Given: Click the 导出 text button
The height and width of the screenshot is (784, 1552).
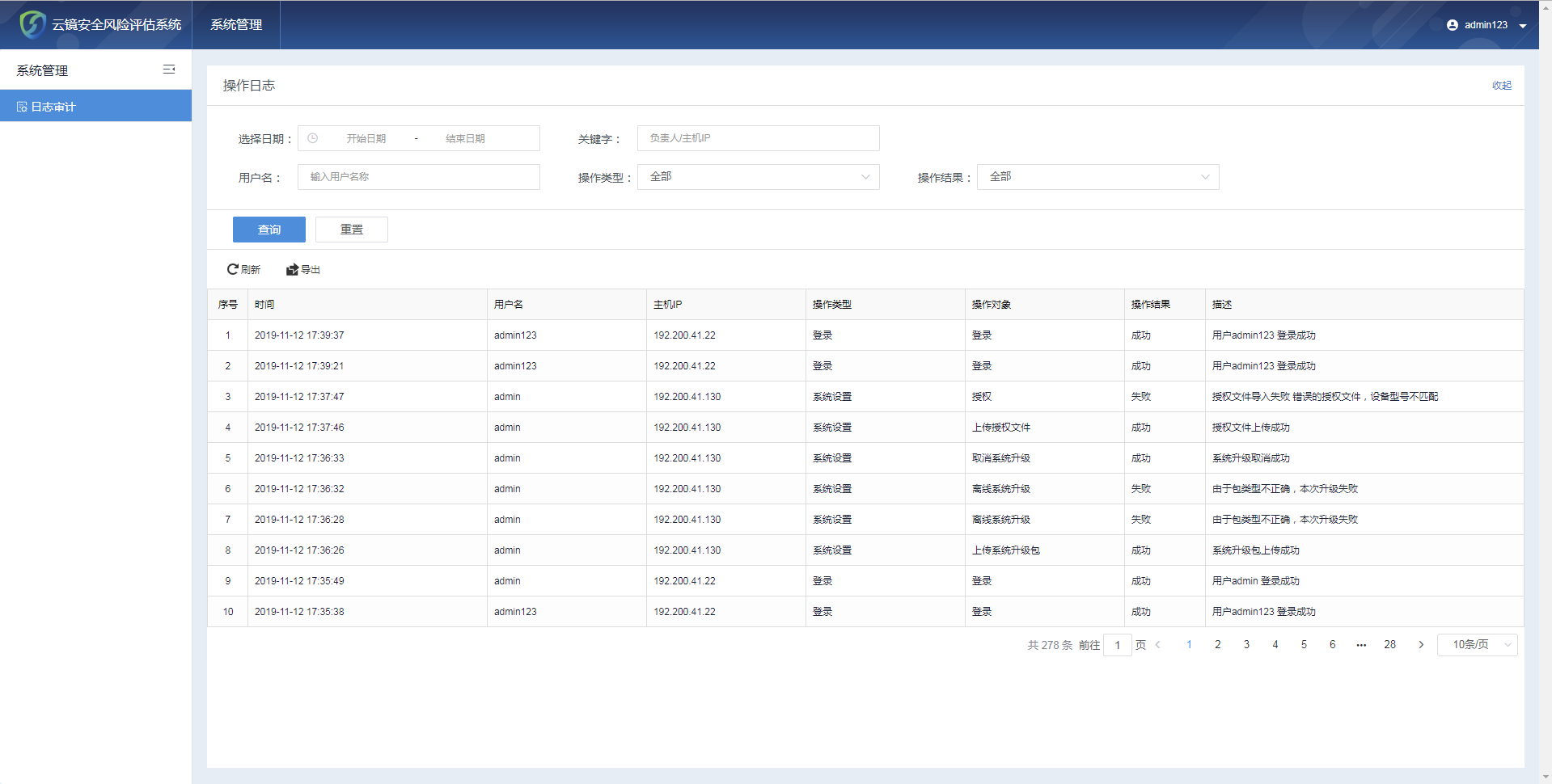Looking at the screenshot, I should (311, 270).
